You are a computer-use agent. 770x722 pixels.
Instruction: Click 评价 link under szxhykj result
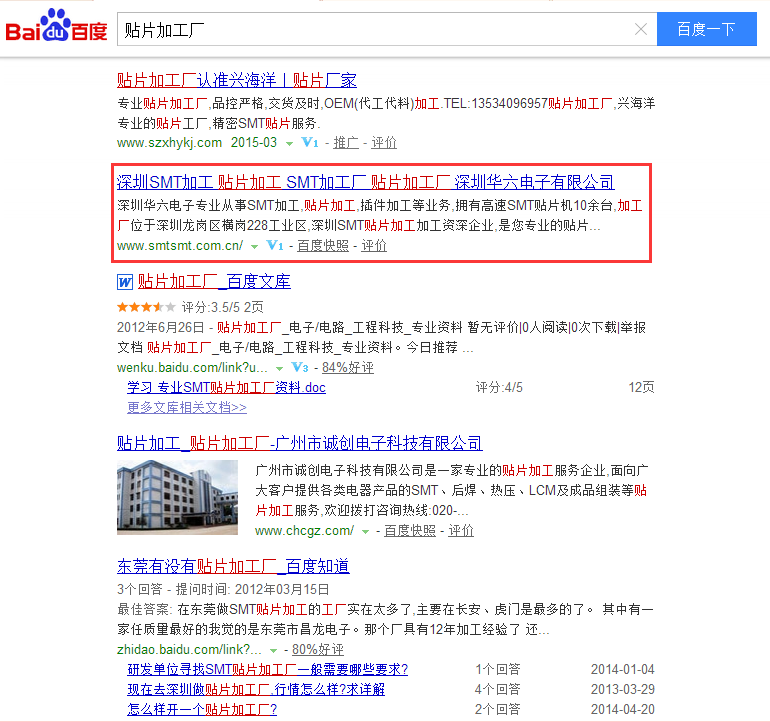coord(384,142)
